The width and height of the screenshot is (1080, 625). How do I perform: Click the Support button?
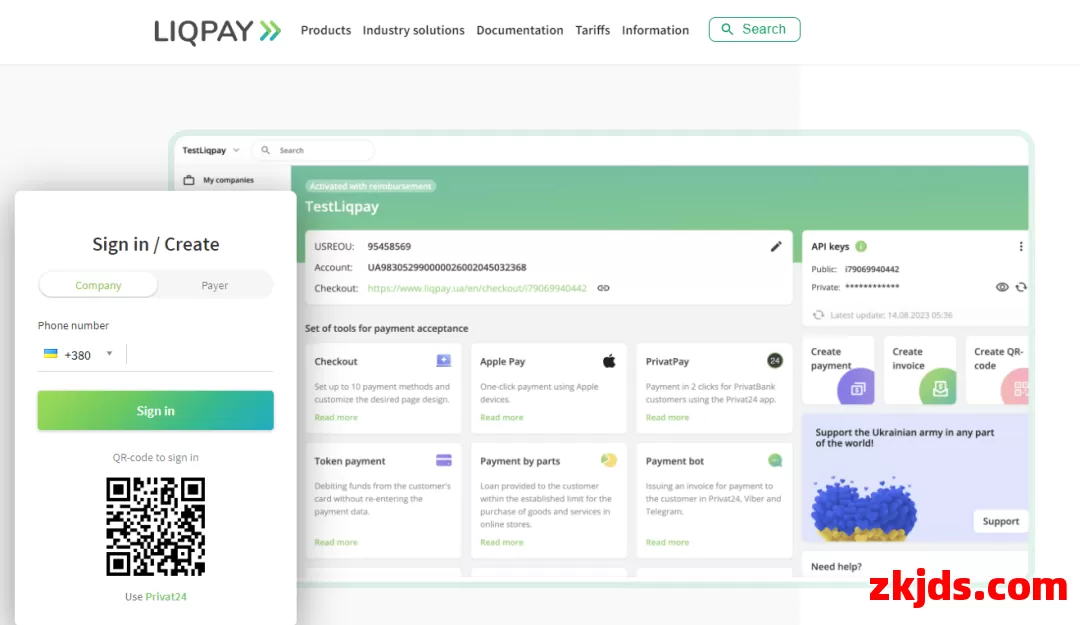coord(1000,521)
